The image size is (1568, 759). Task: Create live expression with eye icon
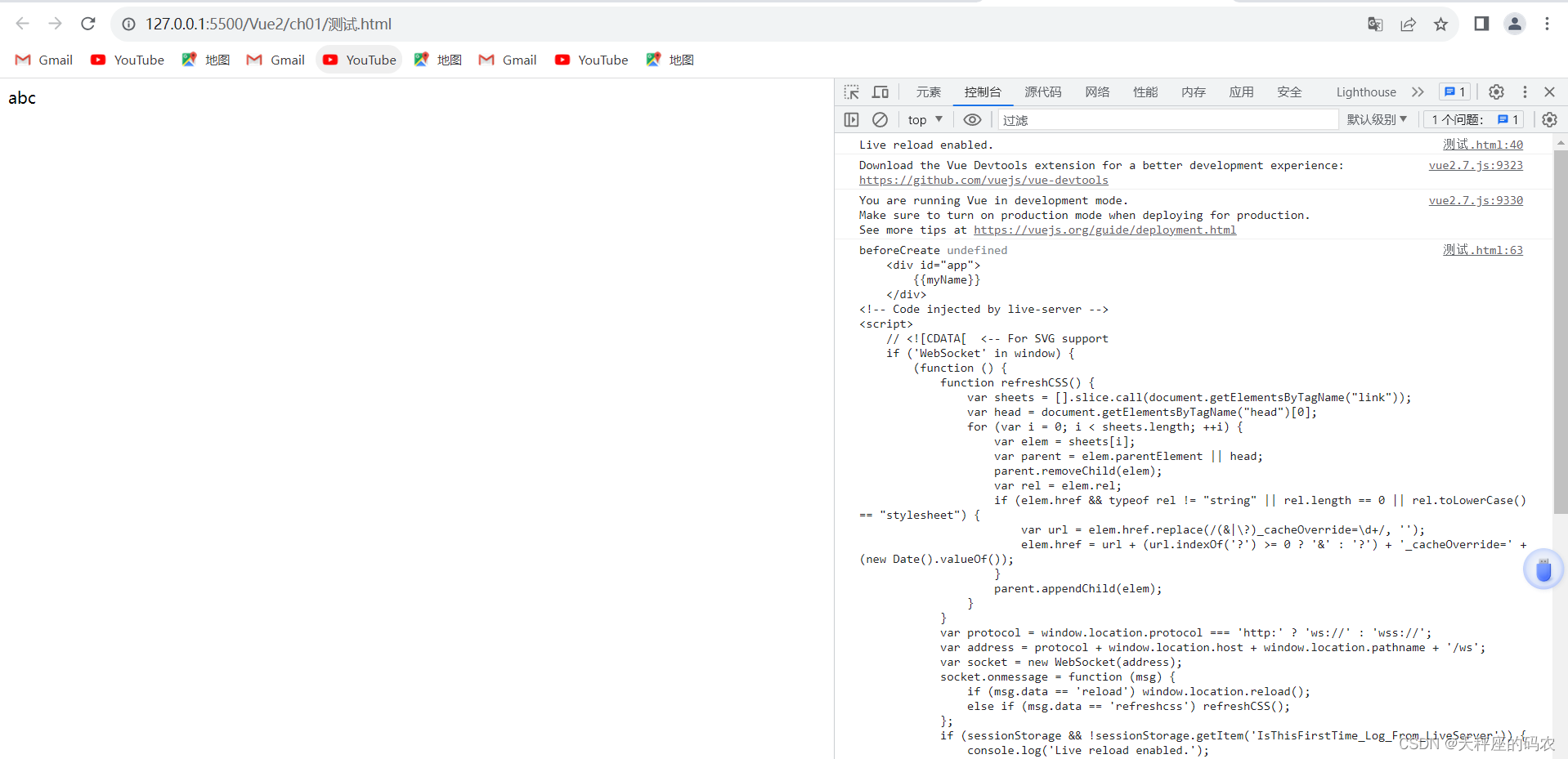point(972,120)
